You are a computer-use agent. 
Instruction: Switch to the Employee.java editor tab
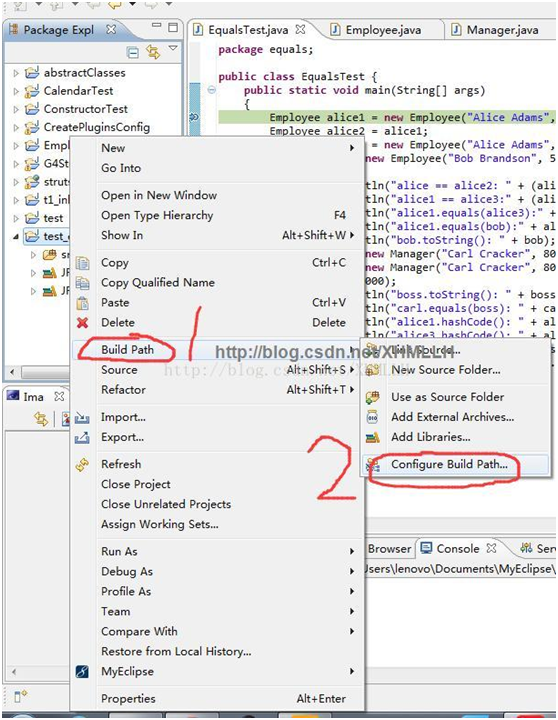(381, 30)
